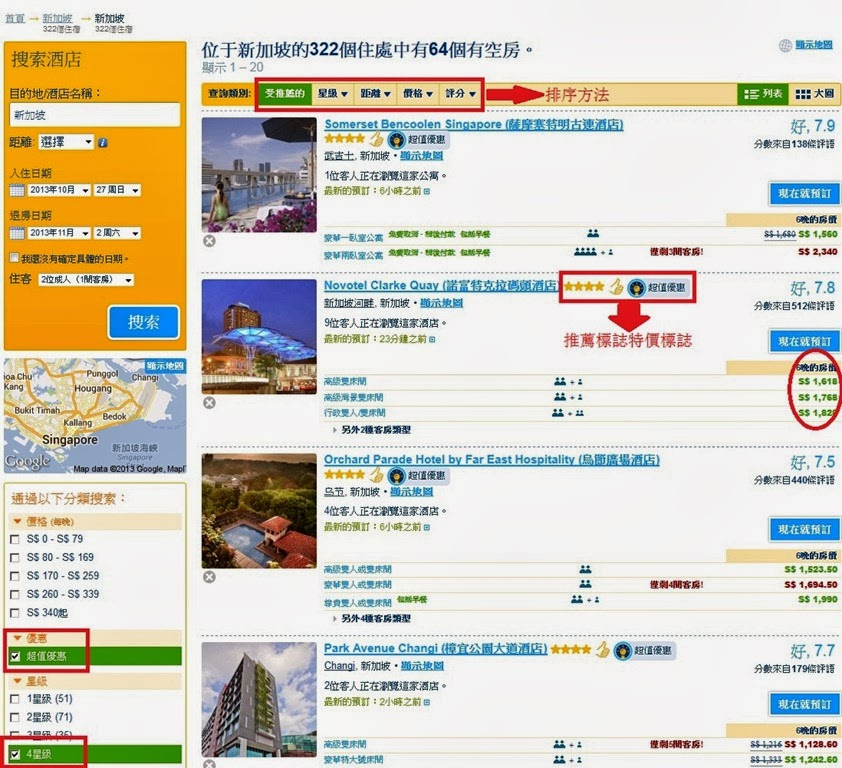The image size is (842, 768).
Task: Check the S$ 80 - S$ 169 price filter
Action: 15,558
